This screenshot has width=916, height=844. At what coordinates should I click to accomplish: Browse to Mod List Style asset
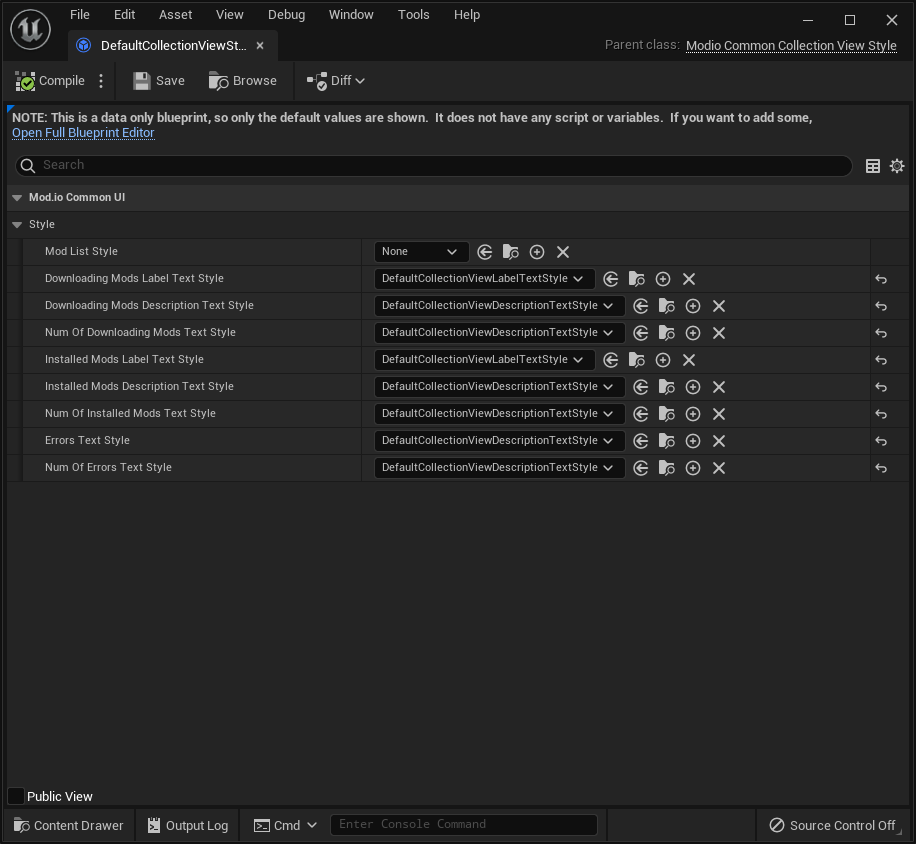point(511,252)
